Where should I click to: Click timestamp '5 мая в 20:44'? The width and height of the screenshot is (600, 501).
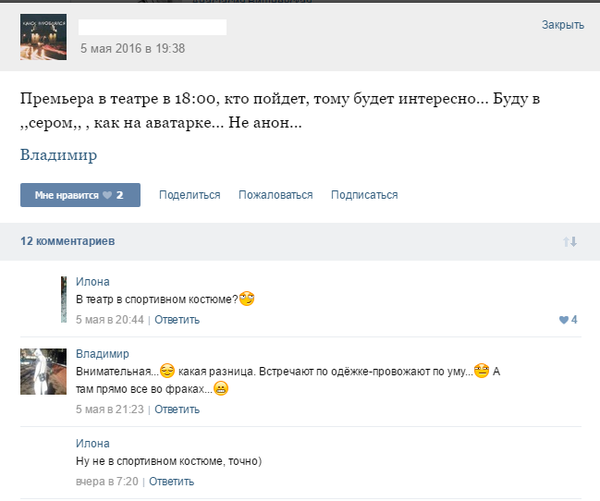coord(110,320)
